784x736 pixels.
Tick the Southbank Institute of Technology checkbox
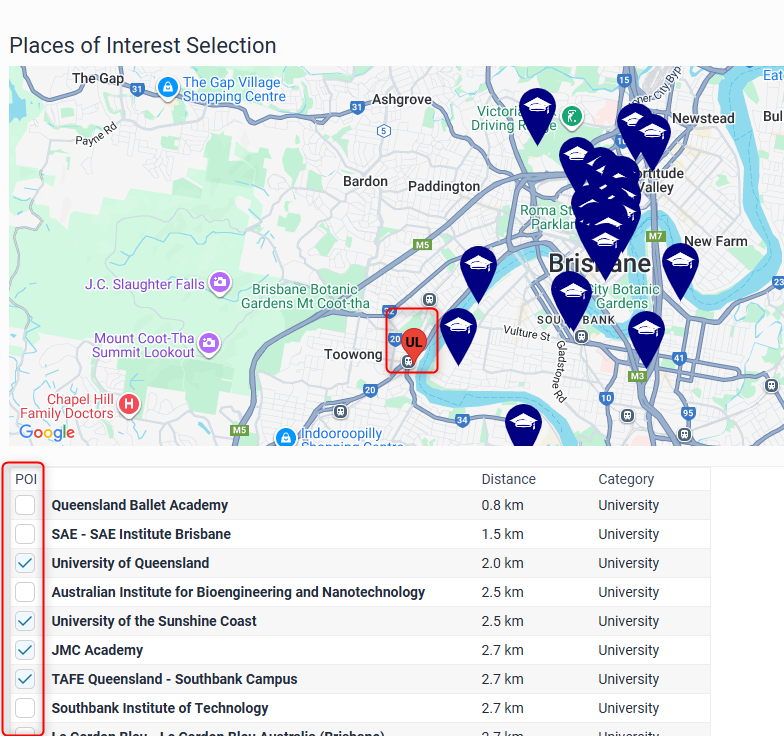[25, 708]
